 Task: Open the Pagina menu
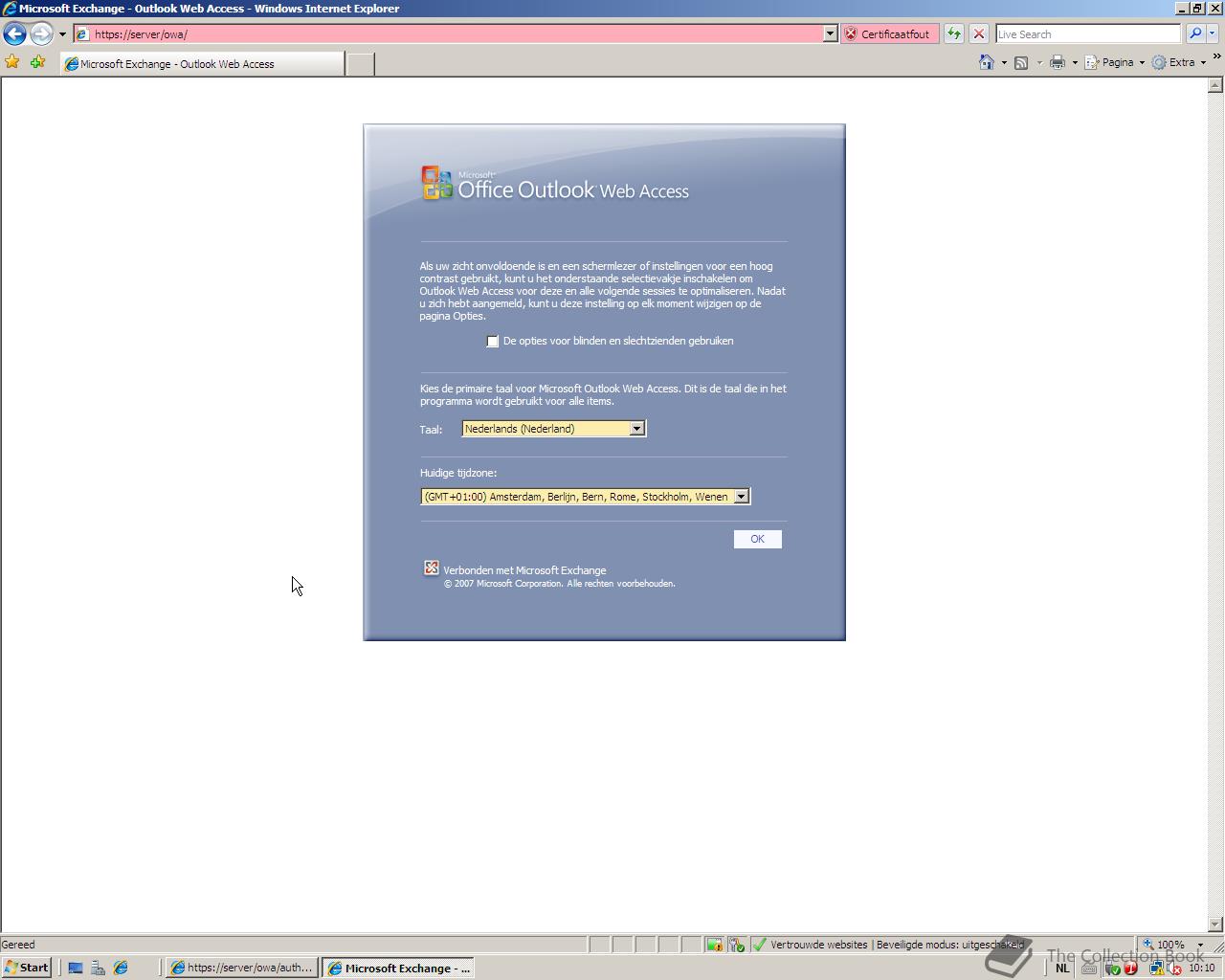(x=1114, y=62)
